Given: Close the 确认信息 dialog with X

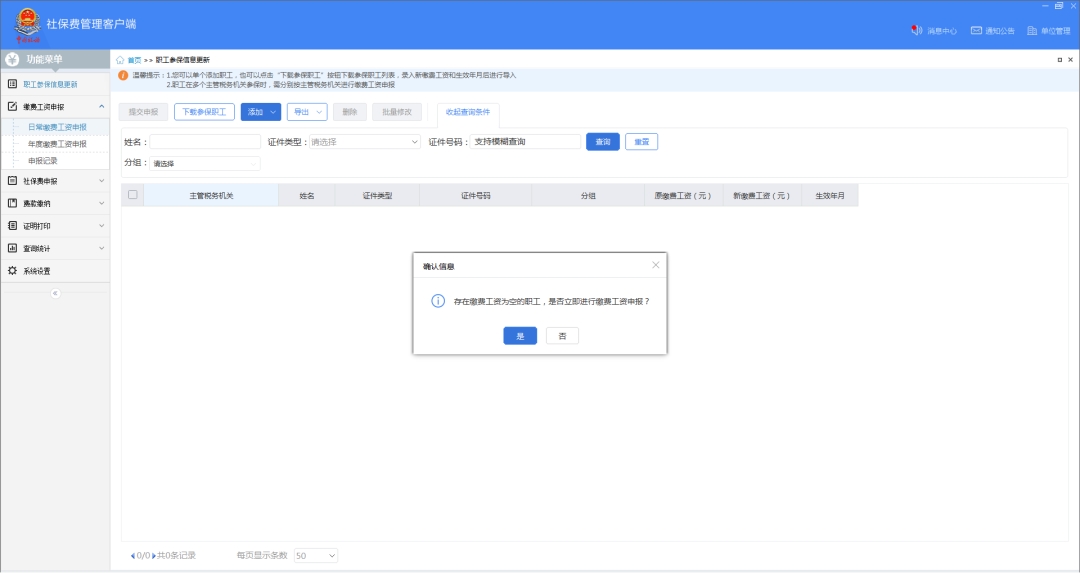Looking at the screenshot, I should tap(656, 265).
